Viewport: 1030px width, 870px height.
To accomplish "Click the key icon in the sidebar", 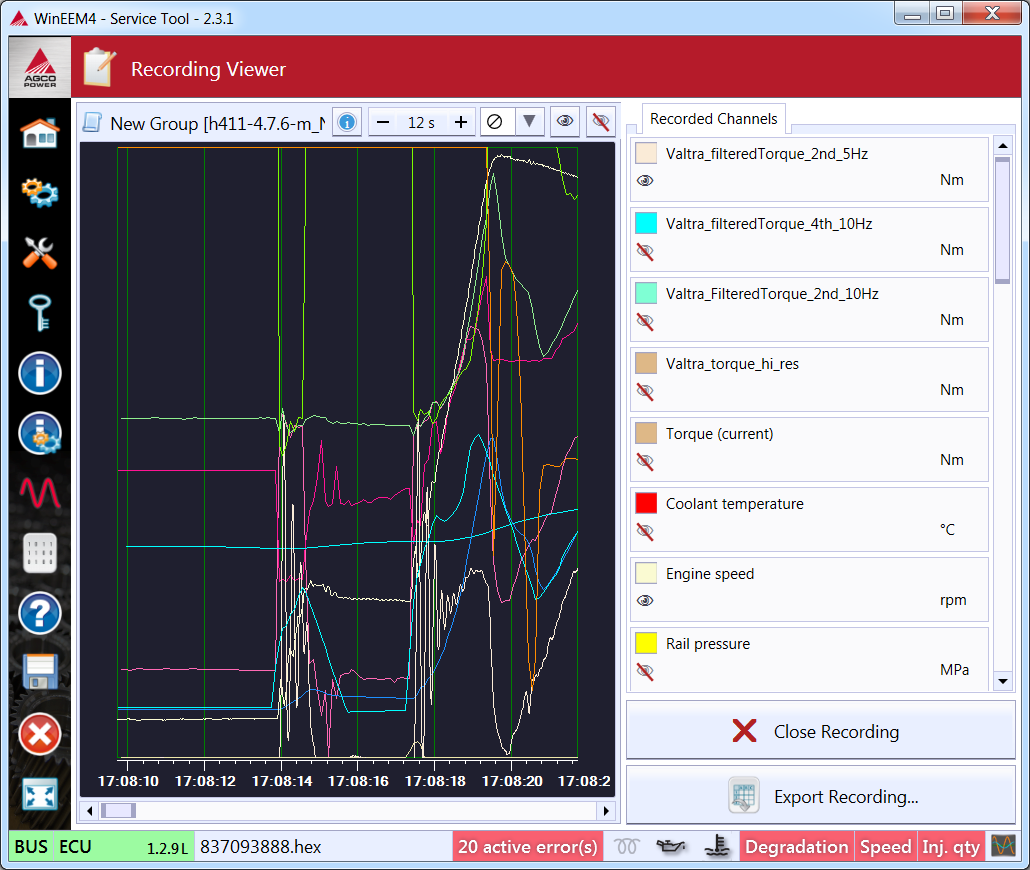I will [x=40, y=313].
